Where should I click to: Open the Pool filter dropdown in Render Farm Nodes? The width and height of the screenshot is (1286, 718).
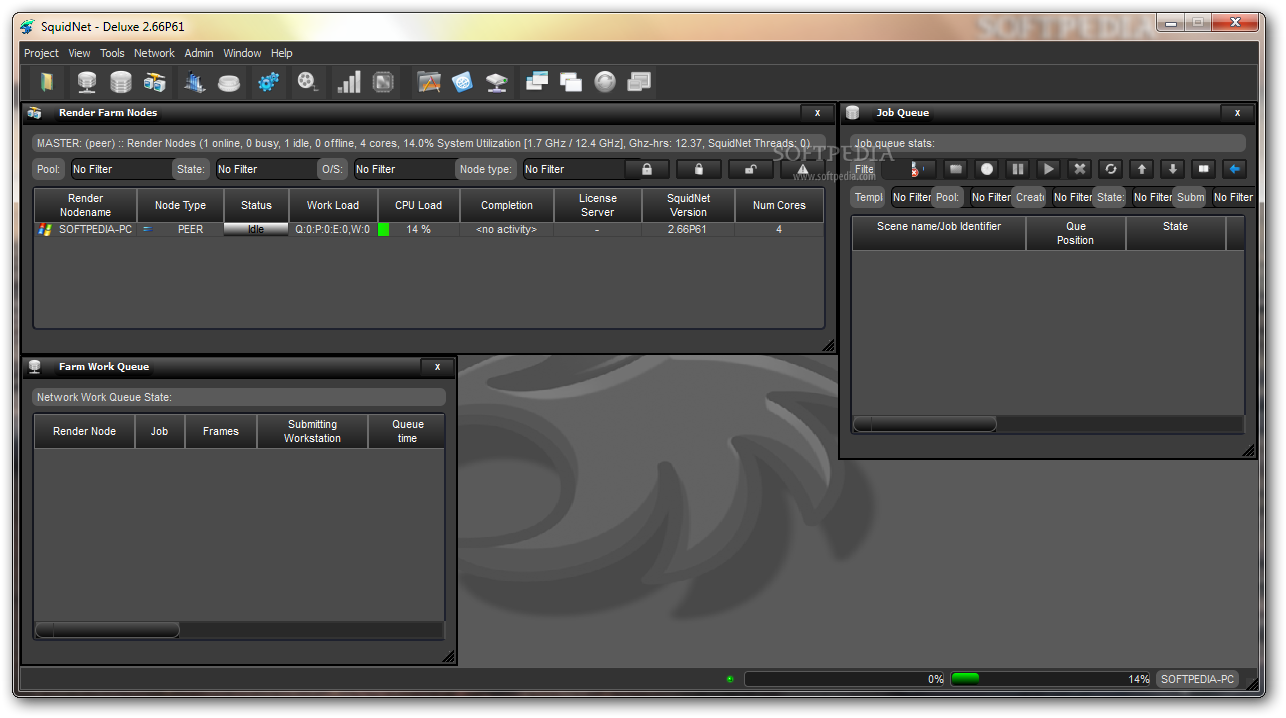(x=120, y=169)
